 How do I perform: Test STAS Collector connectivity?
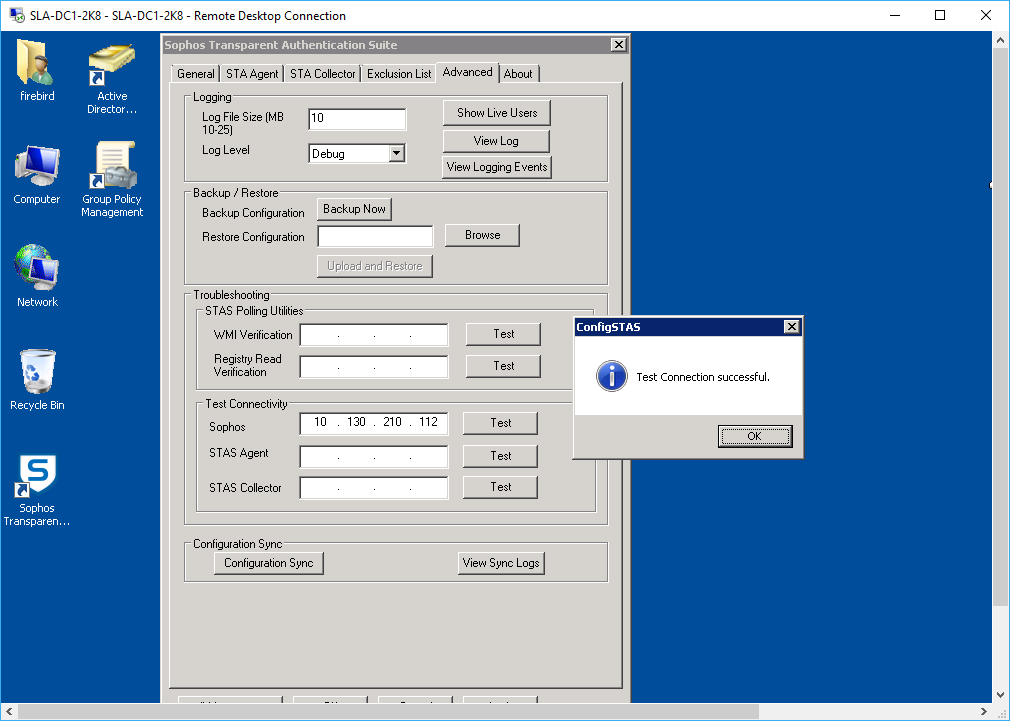[x=500, y=487]
